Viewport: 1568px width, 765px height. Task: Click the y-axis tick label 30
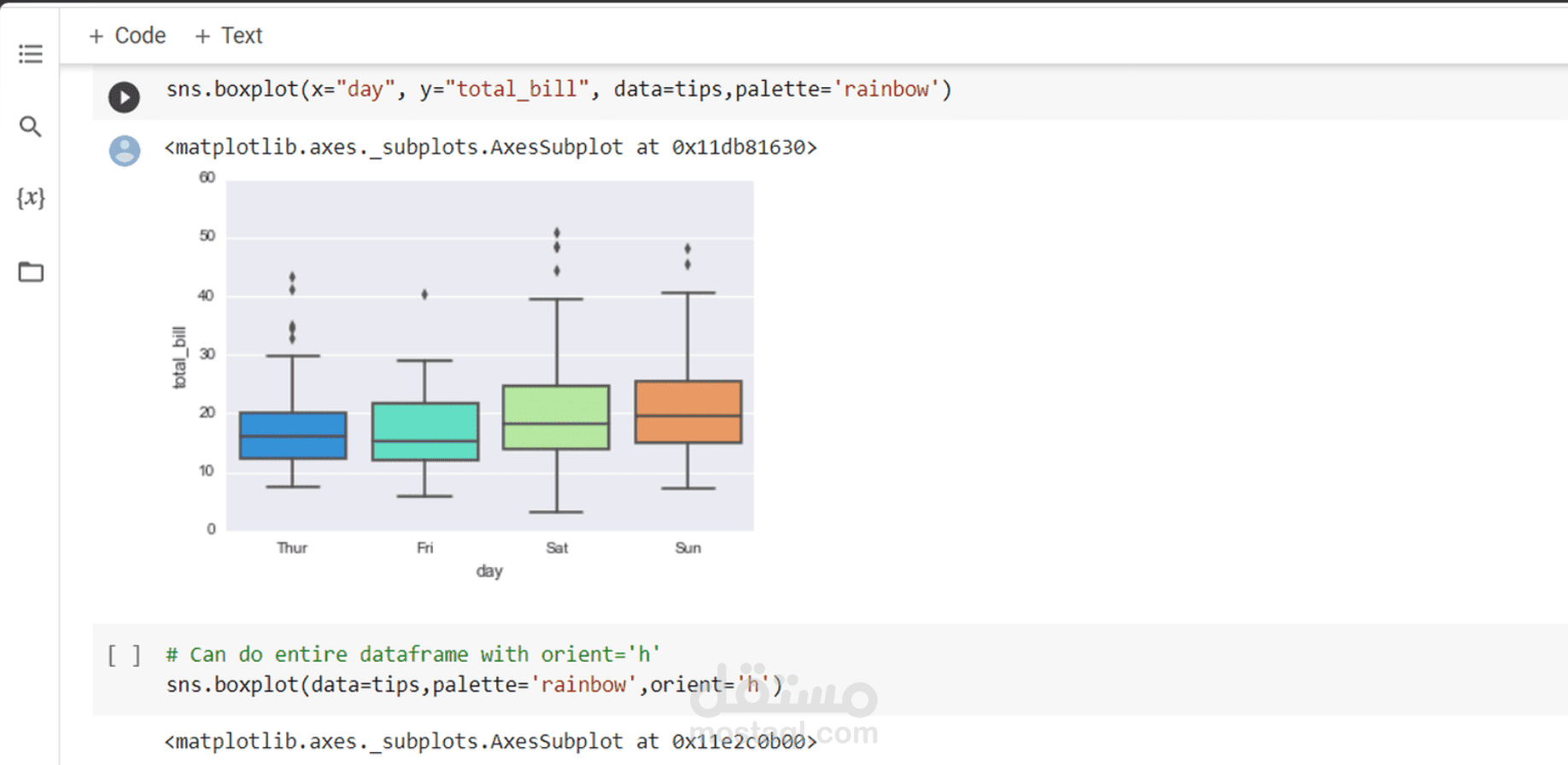207,353
